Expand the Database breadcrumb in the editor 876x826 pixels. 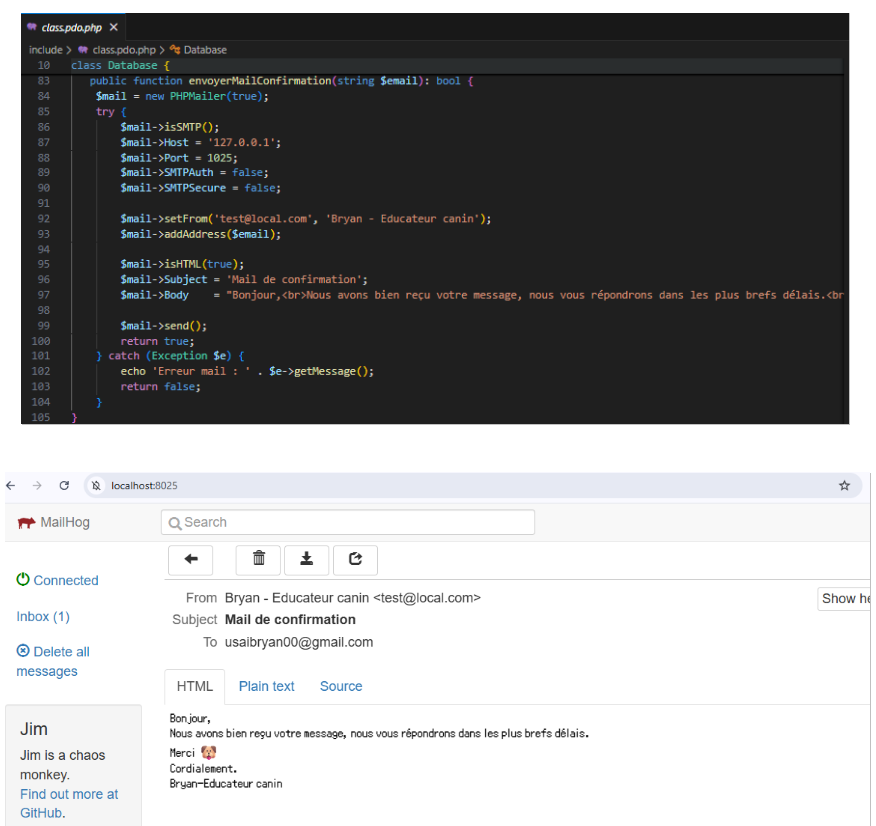click(199, 50)
